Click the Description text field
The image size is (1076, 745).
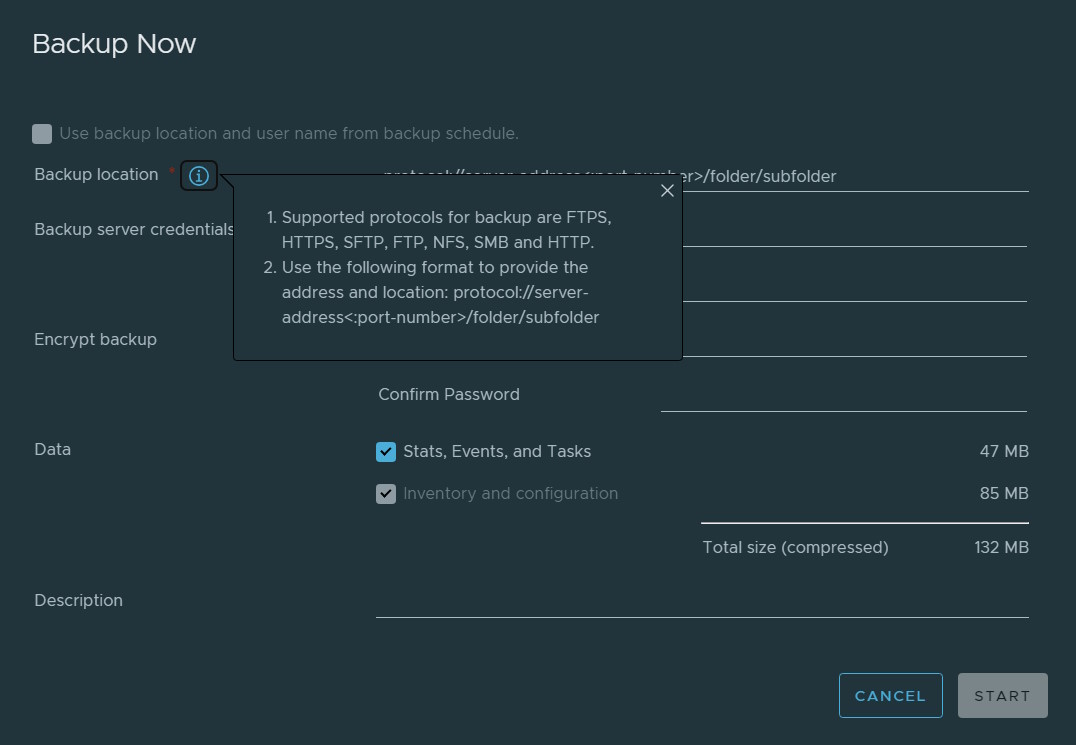[x=702, y=602]
